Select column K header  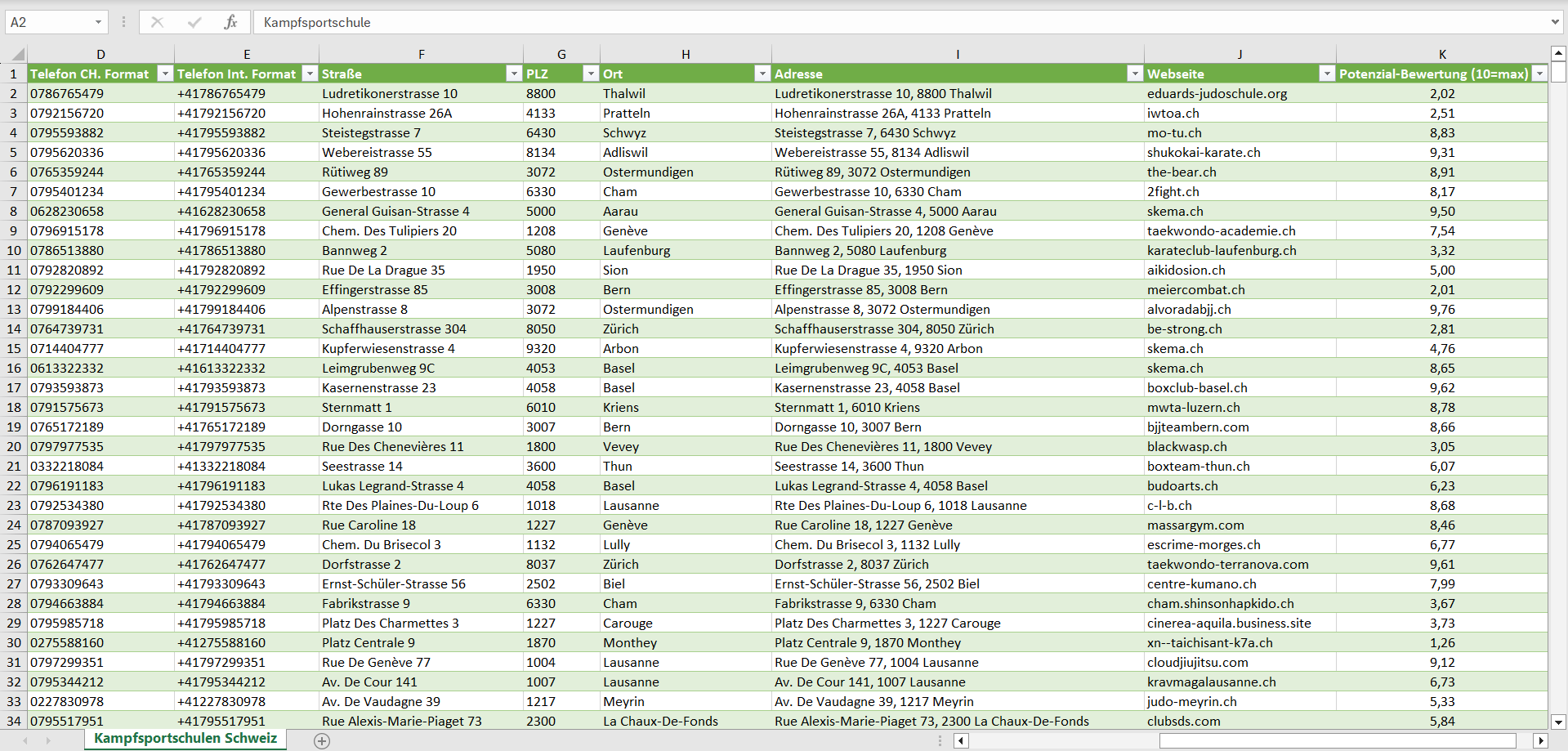coord(1442,55)
